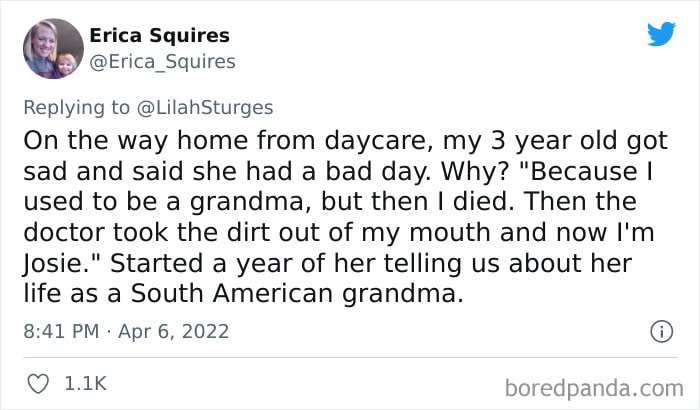700x410 pixels.
Task: Visit the boredpanda.com watermark link
Action: (x=594, y=388)
